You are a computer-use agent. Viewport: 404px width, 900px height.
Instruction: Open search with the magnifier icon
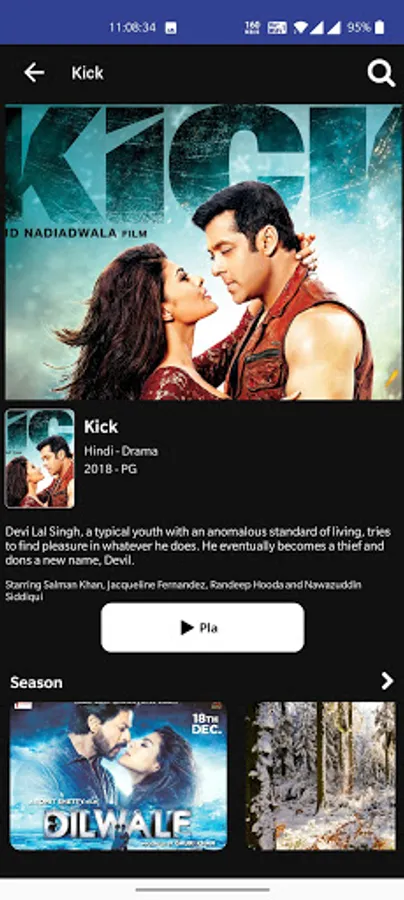pyautogui.click(x=381, y=73)
